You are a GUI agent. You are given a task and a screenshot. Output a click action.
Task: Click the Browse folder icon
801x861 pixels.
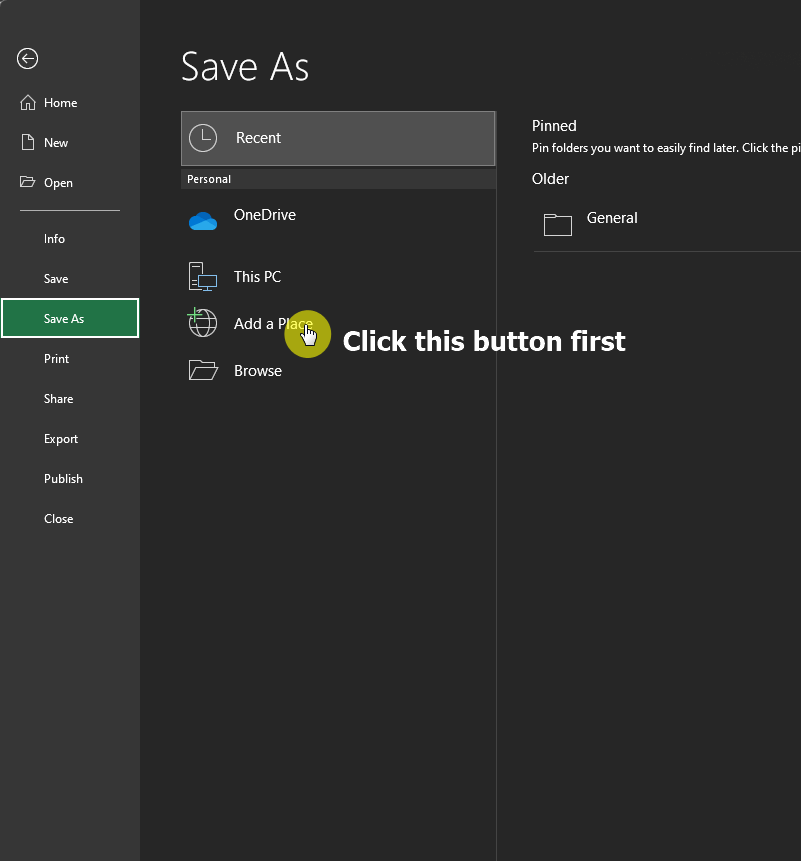click(203, 370)
